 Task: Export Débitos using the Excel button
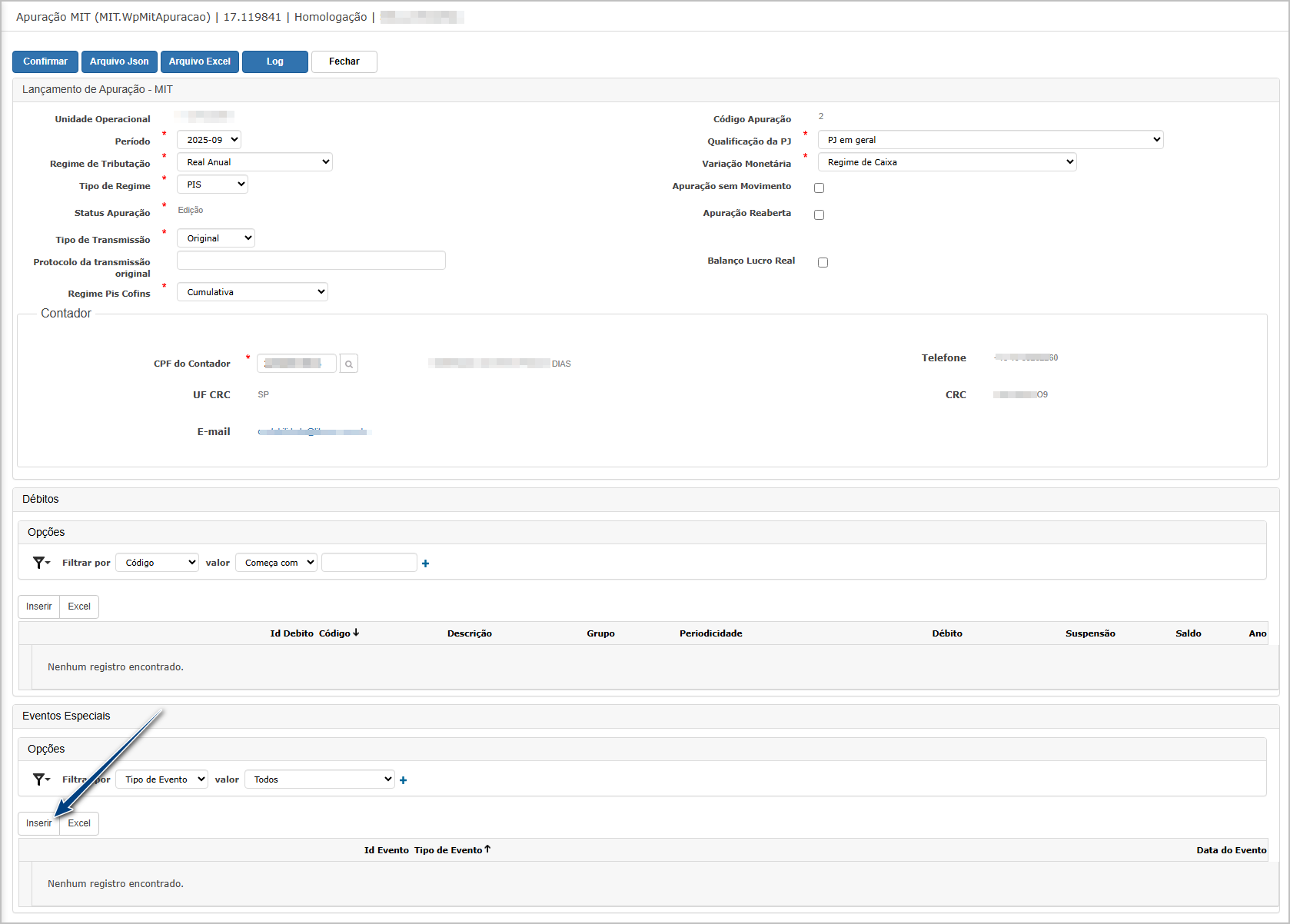79,607
